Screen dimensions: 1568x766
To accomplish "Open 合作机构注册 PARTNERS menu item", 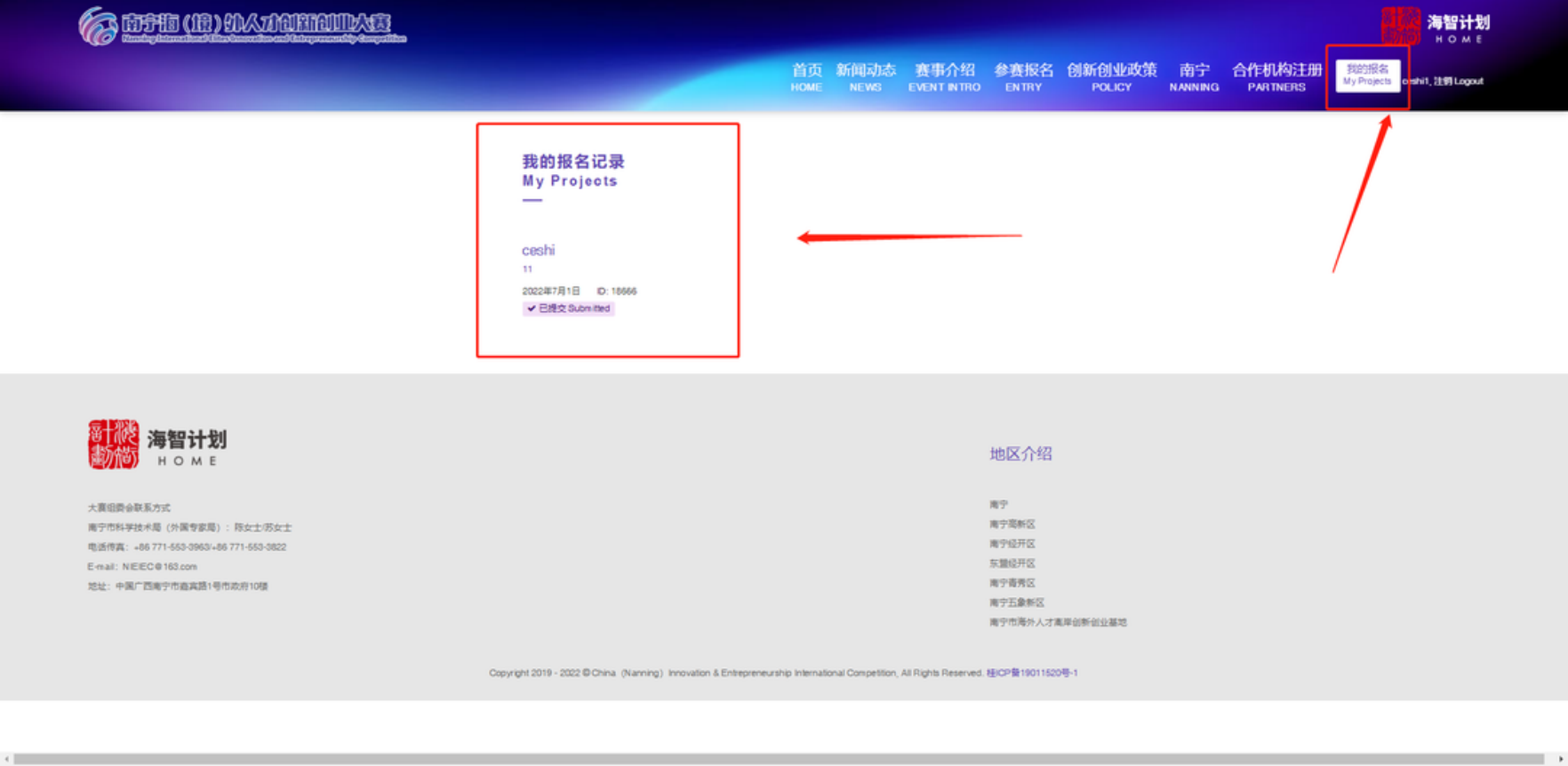I will 1276,76.
